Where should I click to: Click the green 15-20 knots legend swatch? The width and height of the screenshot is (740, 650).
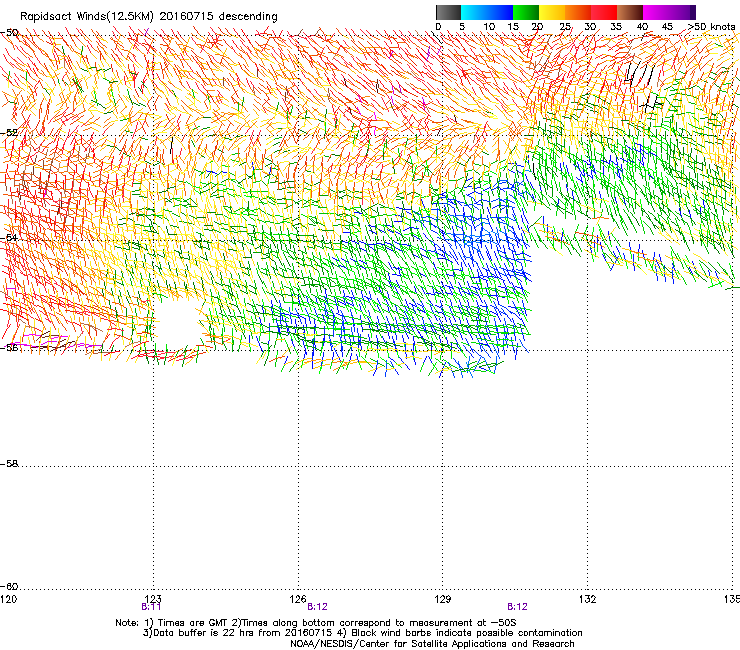coord(526,12)
